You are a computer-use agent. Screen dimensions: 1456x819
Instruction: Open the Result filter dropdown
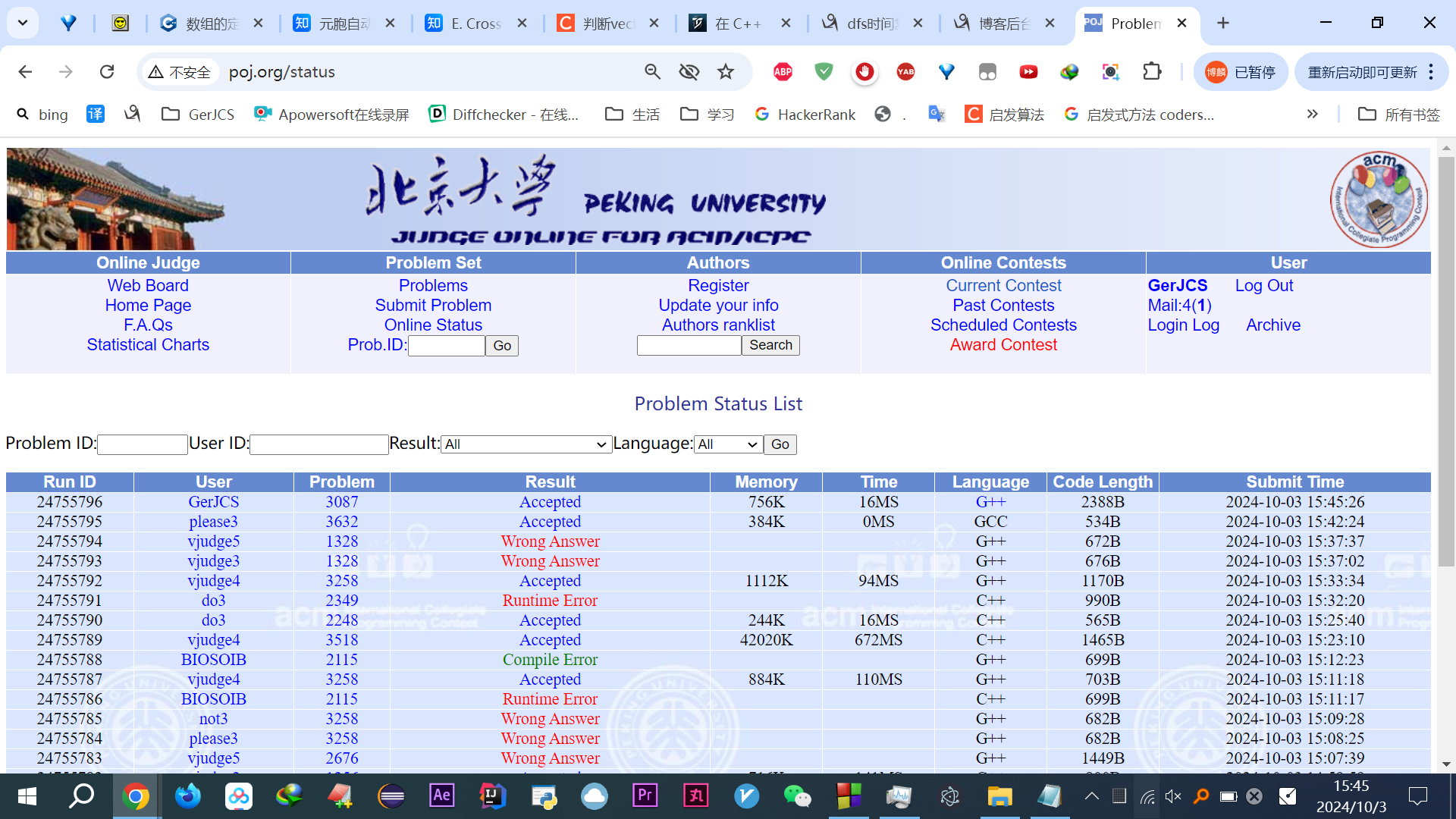(526, 444)
